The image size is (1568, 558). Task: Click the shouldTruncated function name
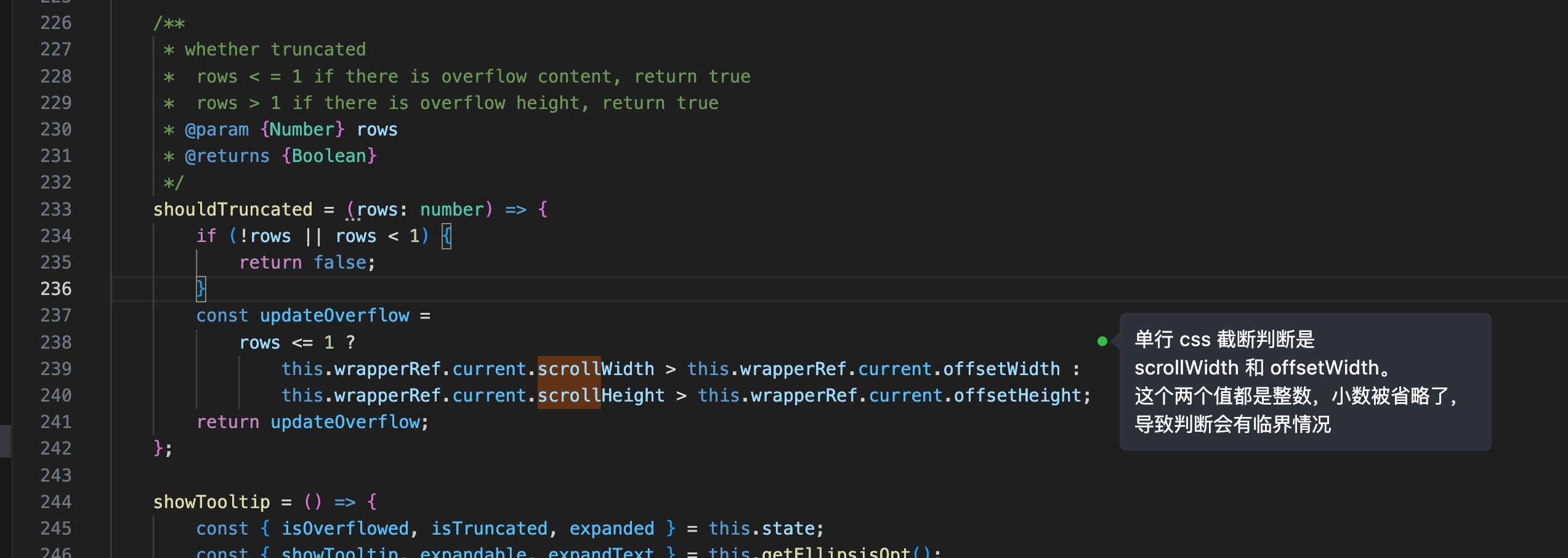tap(233, 209)
